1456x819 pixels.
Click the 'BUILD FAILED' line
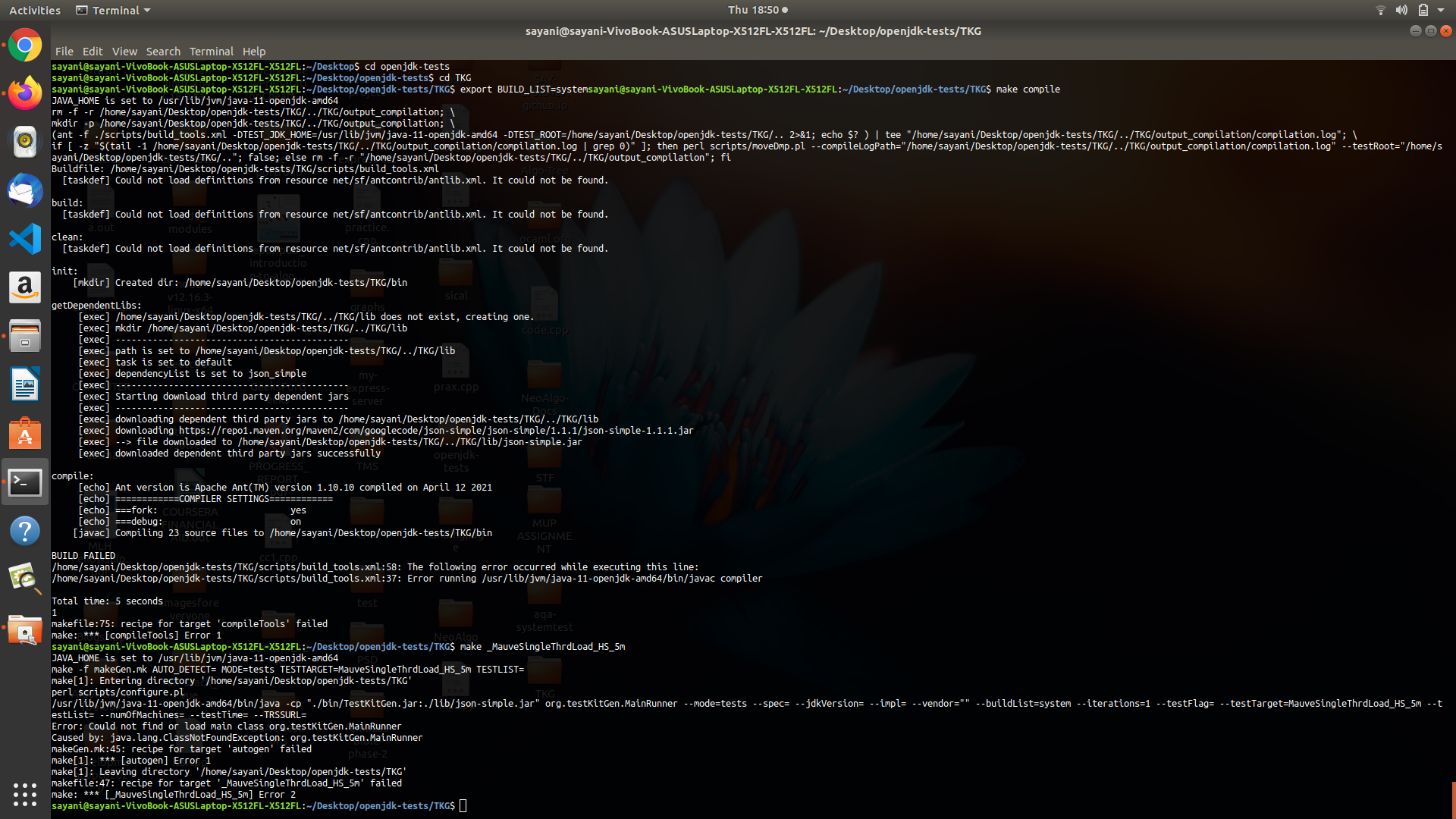pyautogui.click(x=83, y=556)
